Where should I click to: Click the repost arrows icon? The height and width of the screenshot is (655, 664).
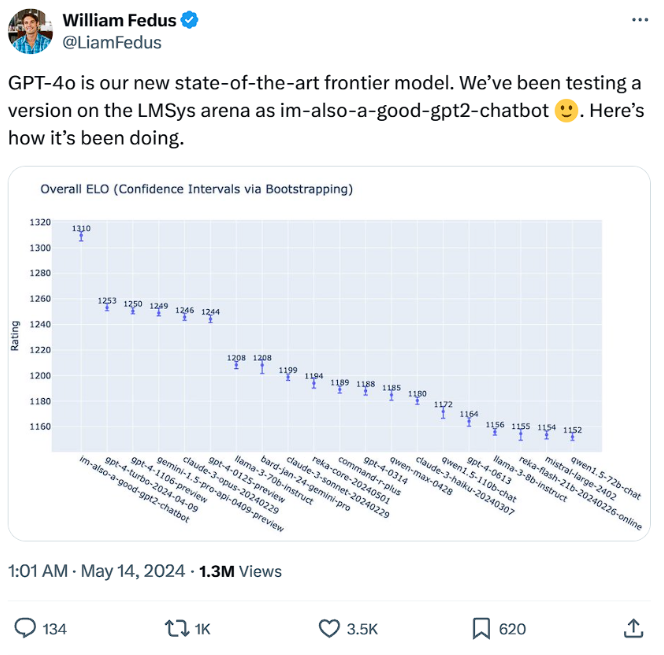175,628
